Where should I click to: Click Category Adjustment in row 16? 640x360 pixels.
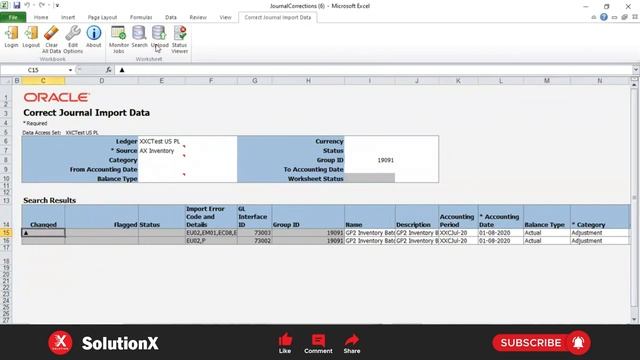click(600, 241)
